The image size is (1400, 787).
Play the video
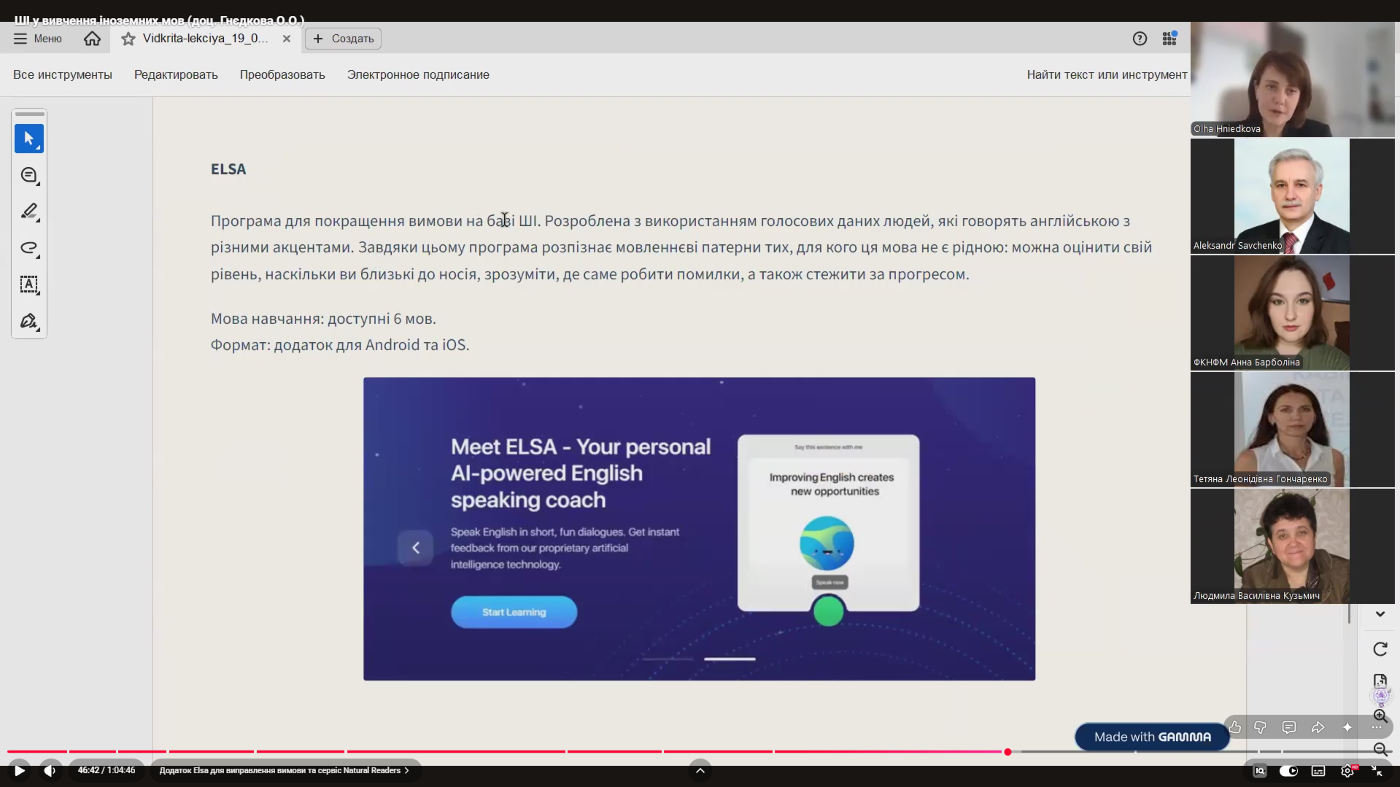click(x=19, y=771)
